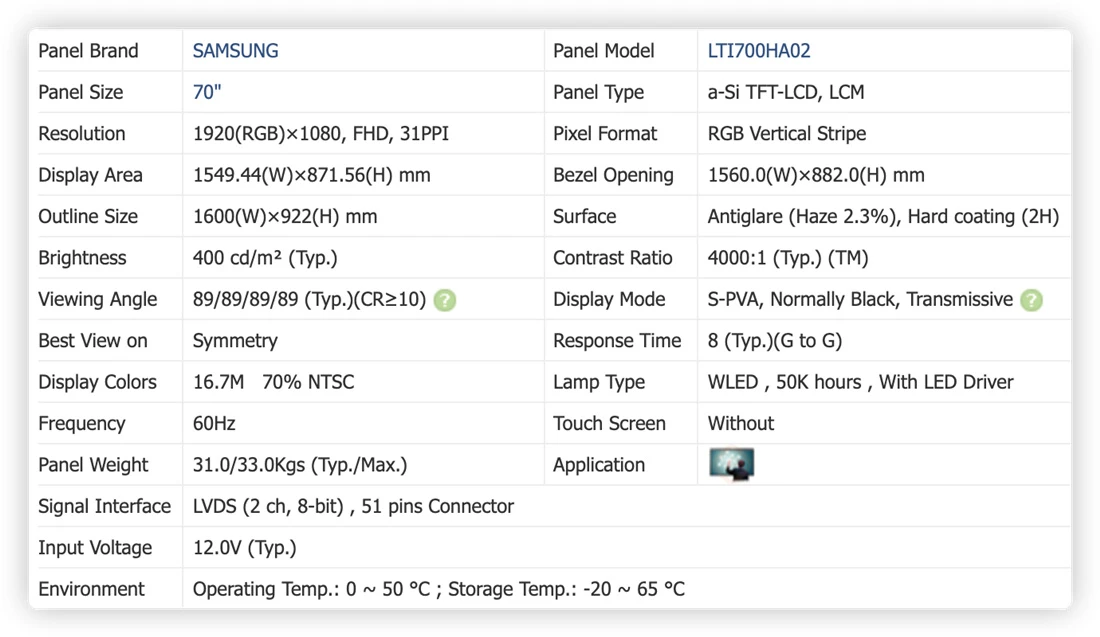Select "LVDS (2 ch, 8-bit) , 51 pins Connector"

click(353, 506)
